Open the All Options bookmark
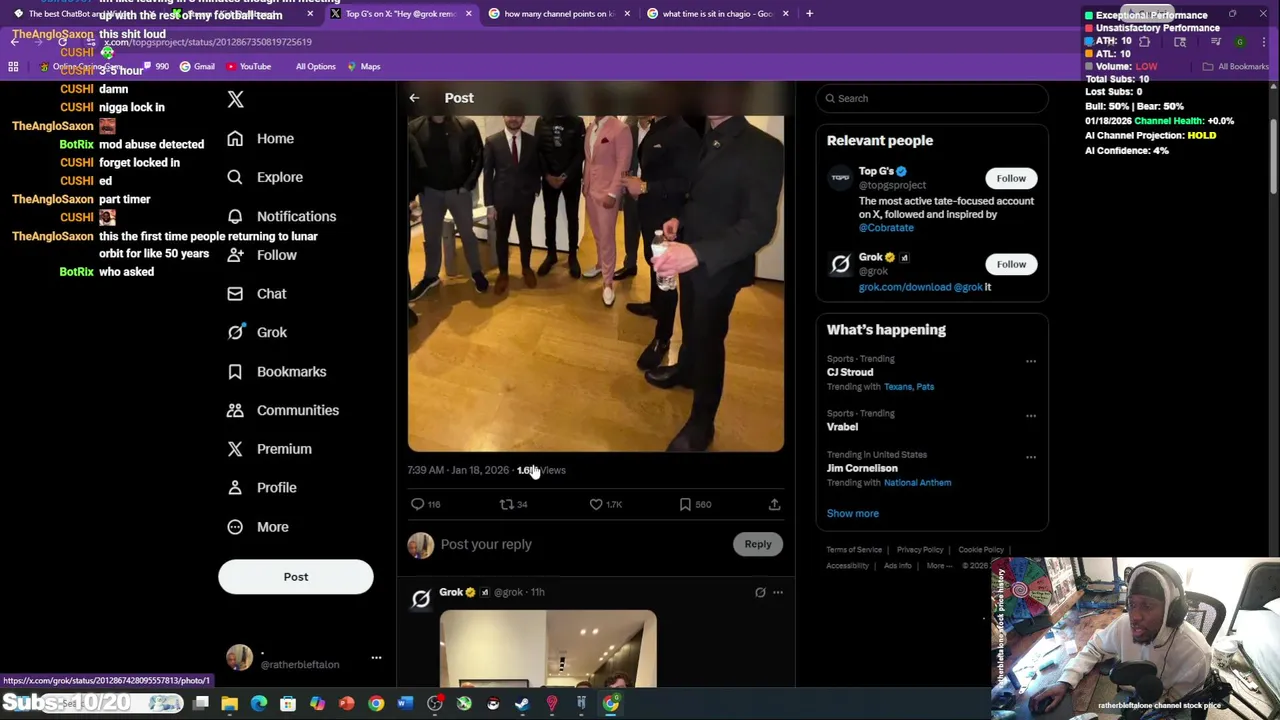This screenshot has height=720, width=1280. click(315, 67)
